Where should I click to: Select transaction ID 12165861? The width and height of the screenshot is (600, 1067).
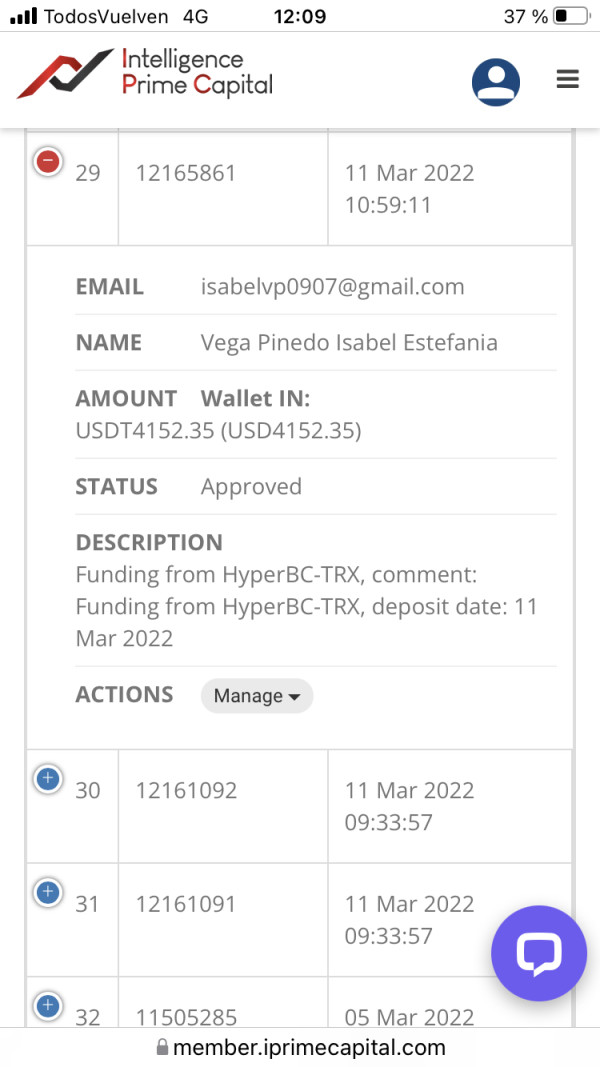coord(186,173)
